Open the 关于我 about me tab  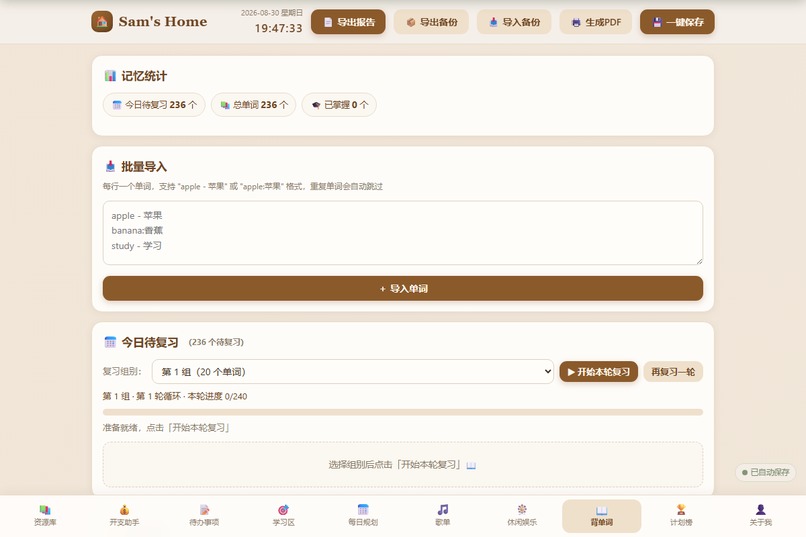tap(760, 515)
